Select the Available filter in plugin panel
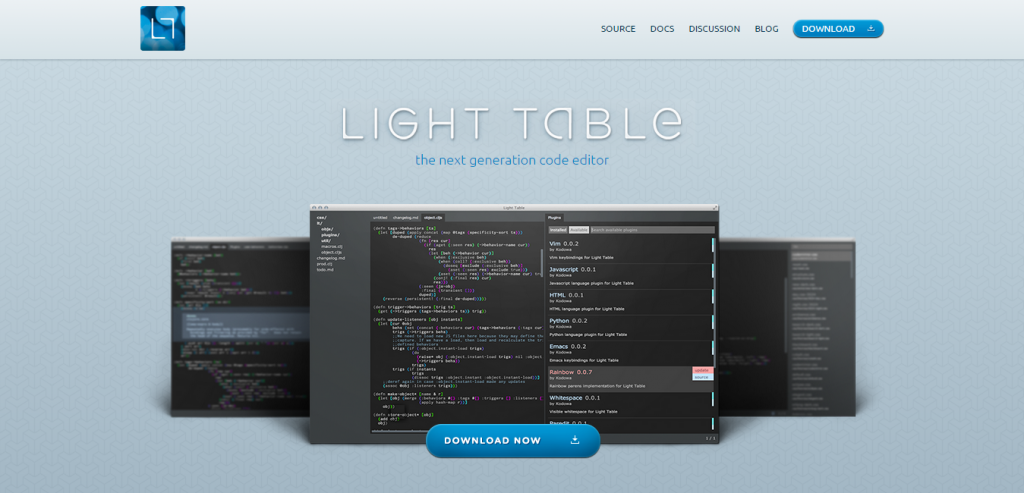This screenshot has width=1024, height=493. pyautogui.click(x=579, y=230)
